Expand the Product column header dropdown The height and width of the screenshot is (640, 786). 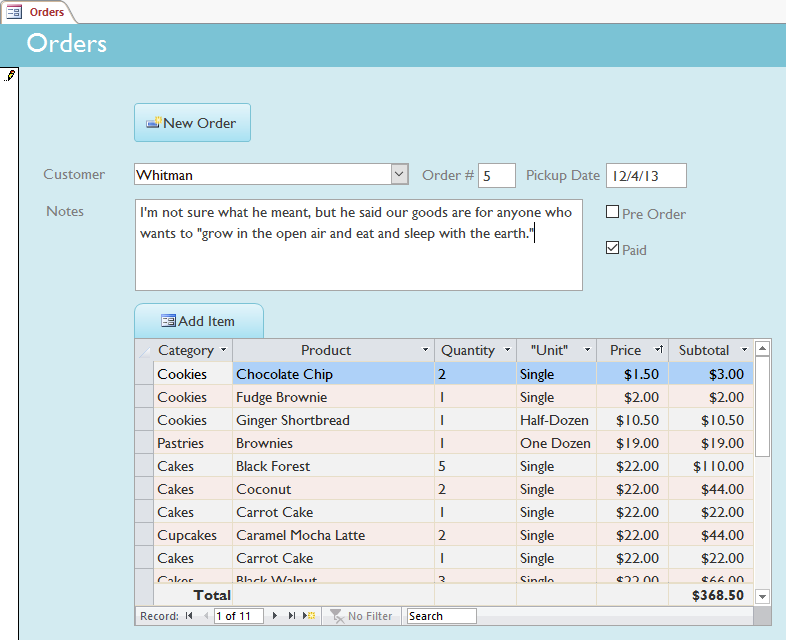(425, 351)
